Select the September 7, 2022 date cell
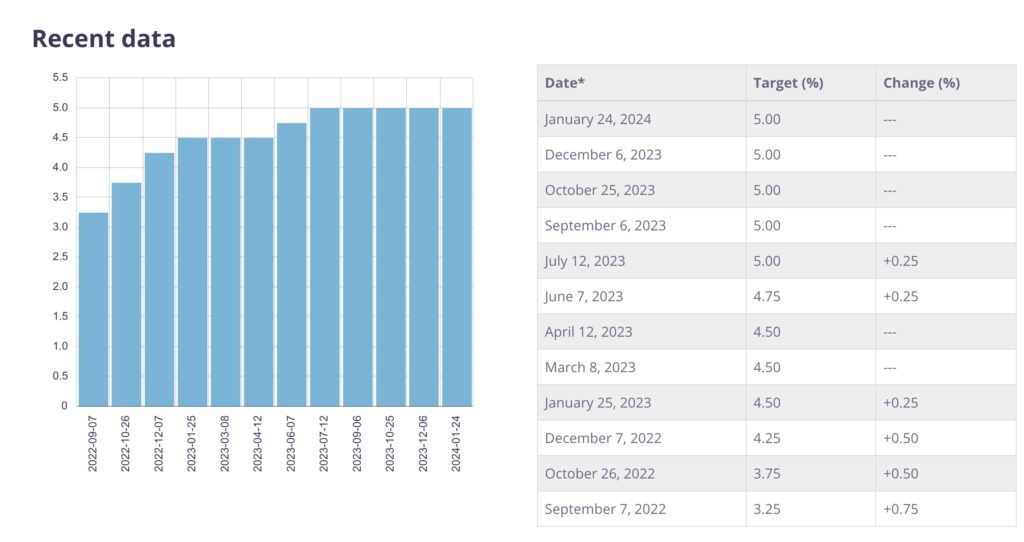Viewport: 1024px width, 542px height. coord(605,509)
